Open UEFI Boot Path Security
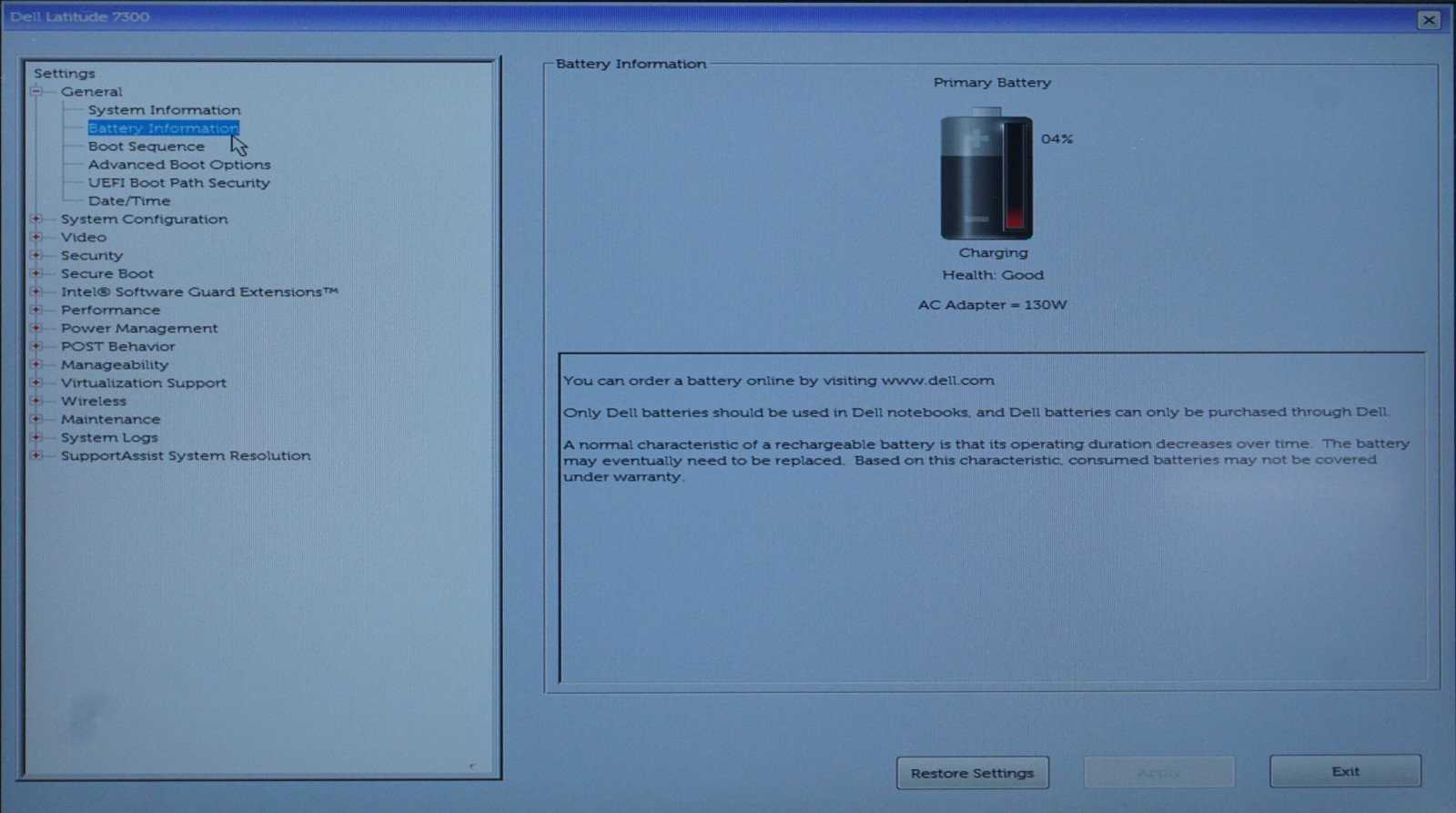The width and height of the screenshot is (1456, 813). click(179, 183)
